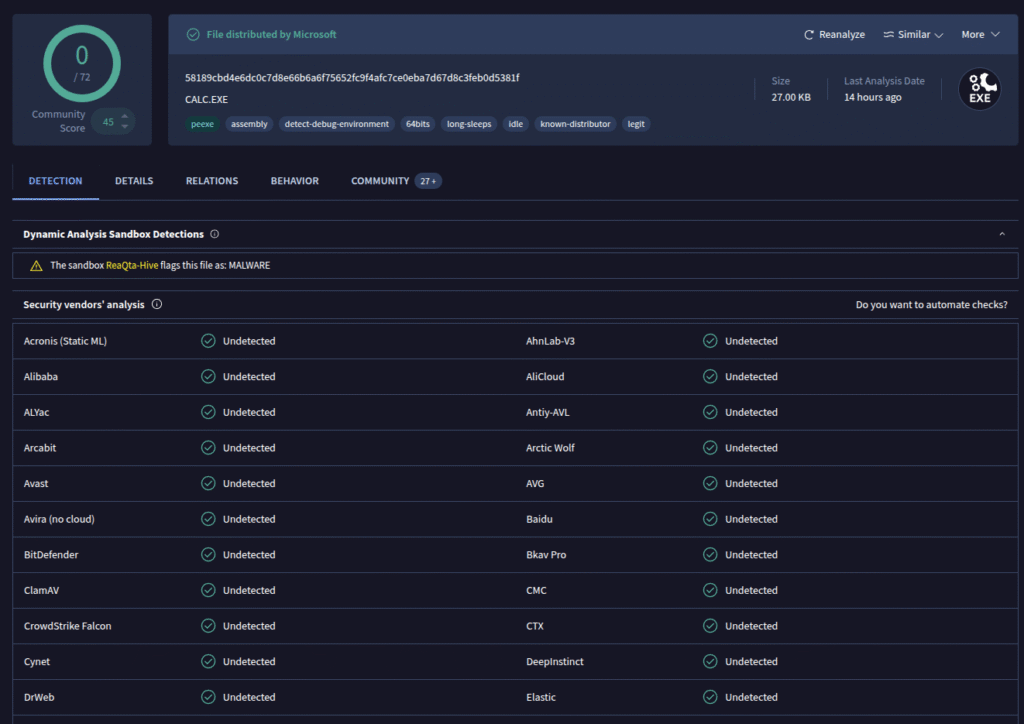Click the green checkmark beside File distributed by Microsoft
Viewport: 1024px width, 724px height.
[193, 34]
